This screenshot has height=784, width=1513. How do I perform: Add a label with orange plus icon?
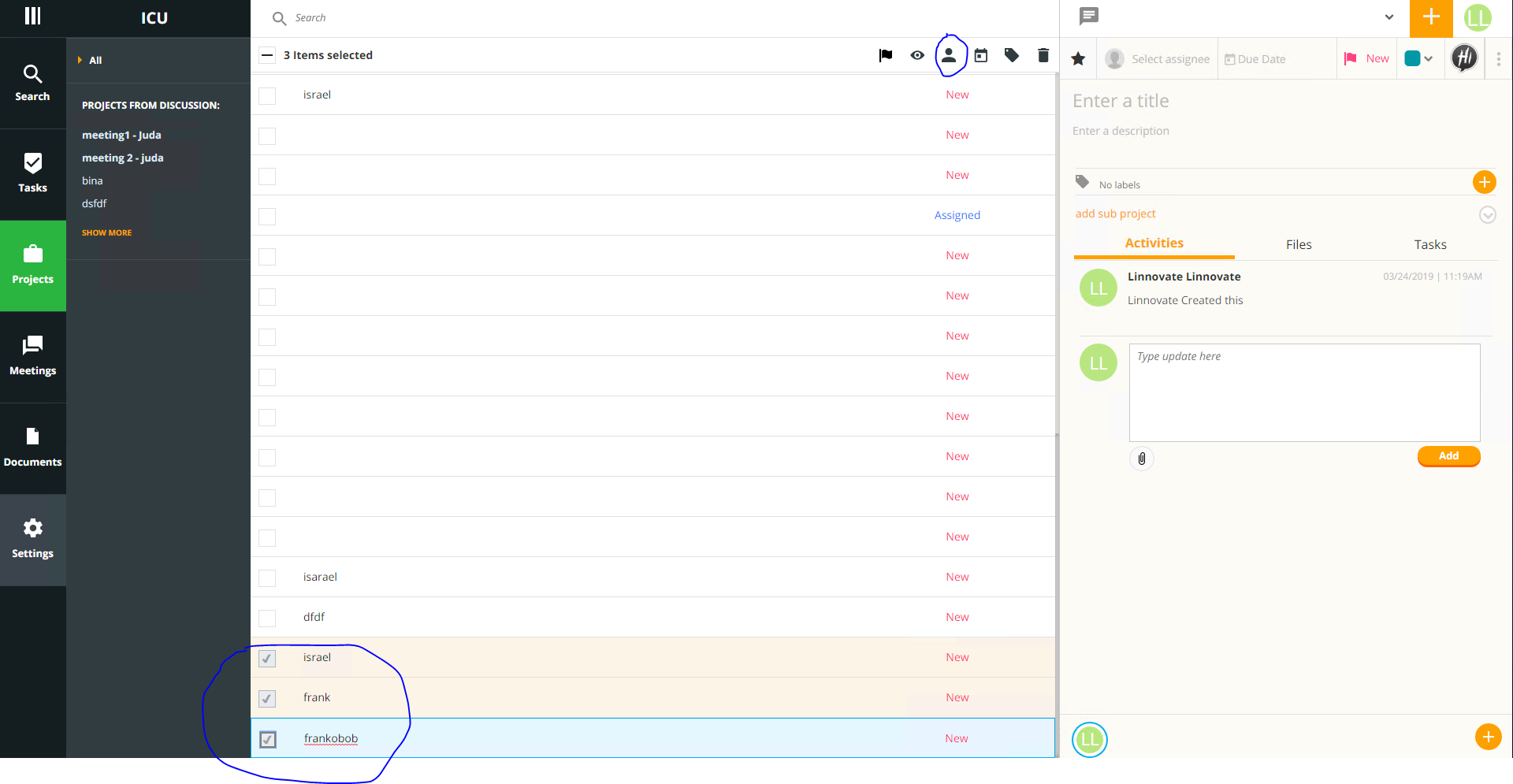click(x=1485, y=183)
